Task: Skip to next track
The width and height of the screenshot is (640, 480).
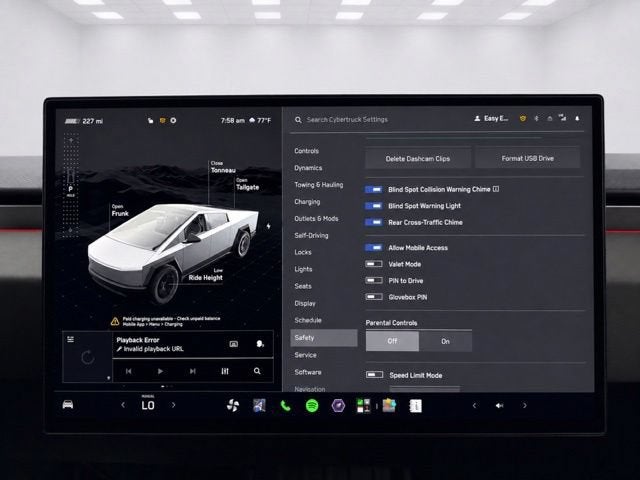Action: tap(193, 371)
